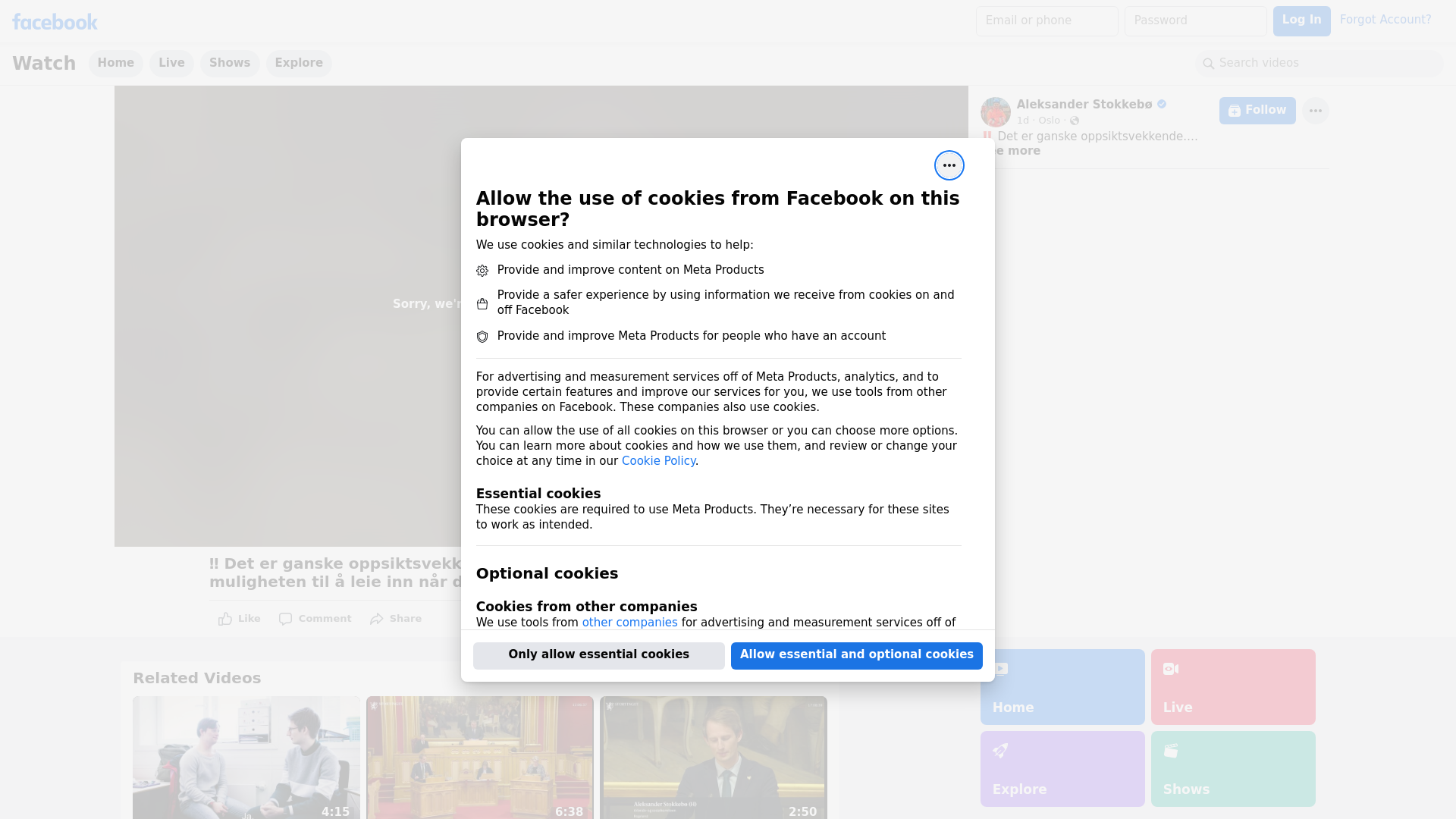Click the Password field

[x=1196, y=21]
